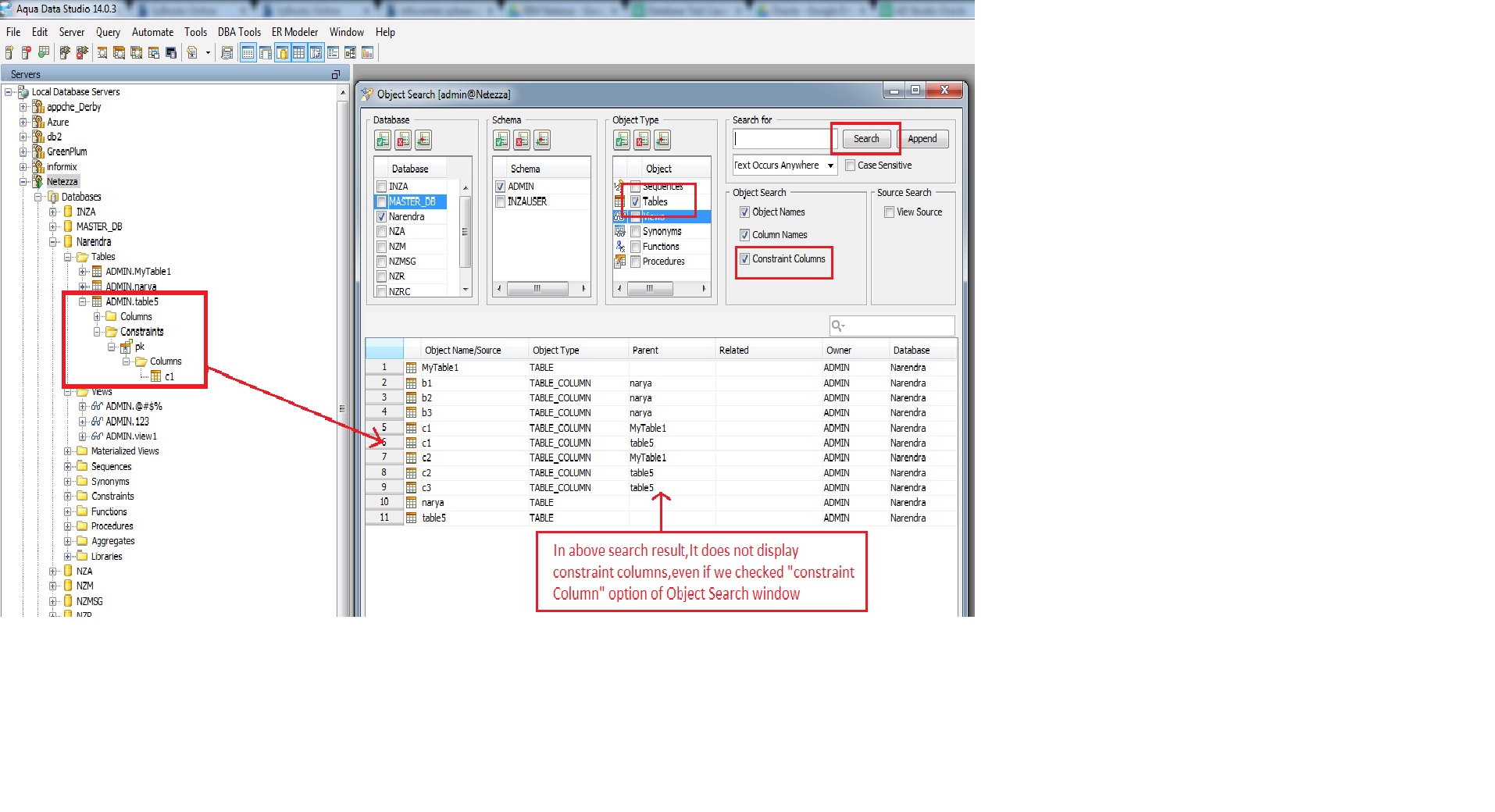The width and height of the screenshot is (1495, 812).
Task: Uncheck the Narendra database checkbox
Action: pyautogui.click(x=382, y=217)
